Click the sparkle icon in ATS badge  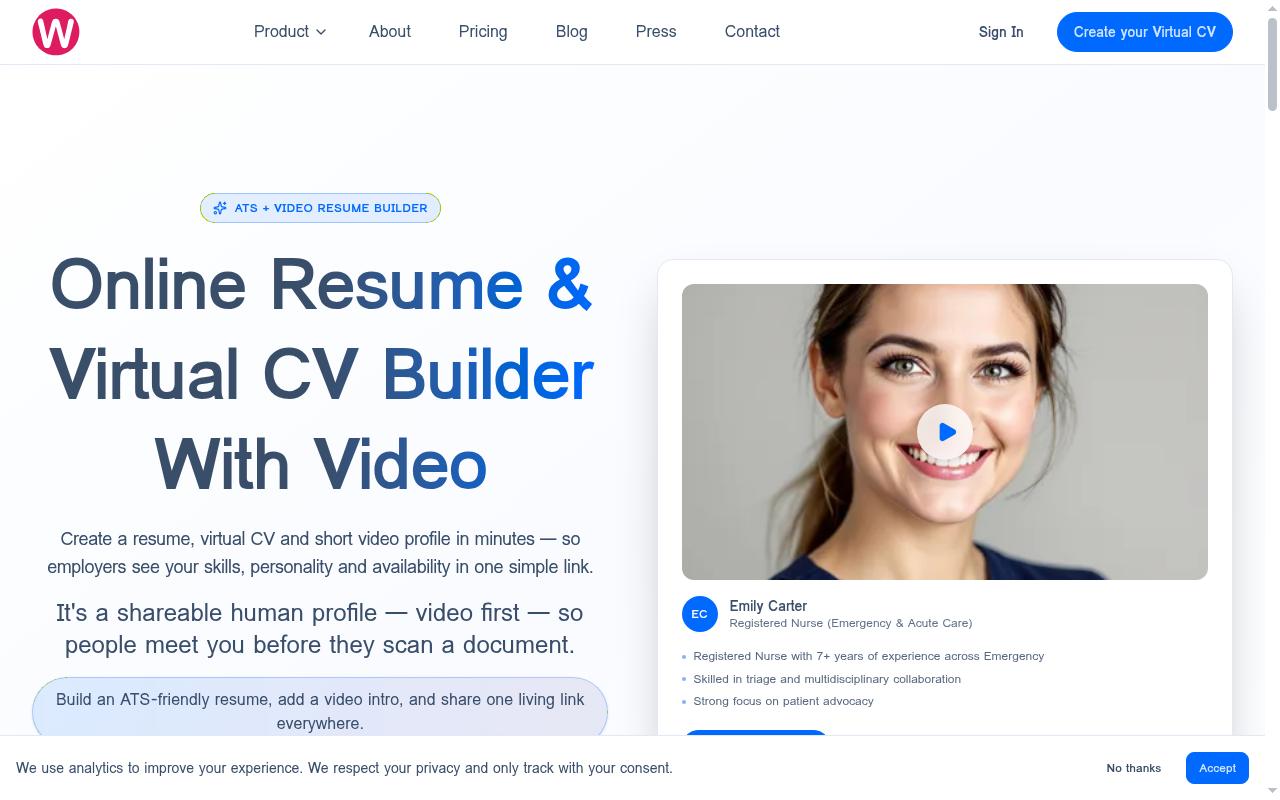[x=220, y=208]
